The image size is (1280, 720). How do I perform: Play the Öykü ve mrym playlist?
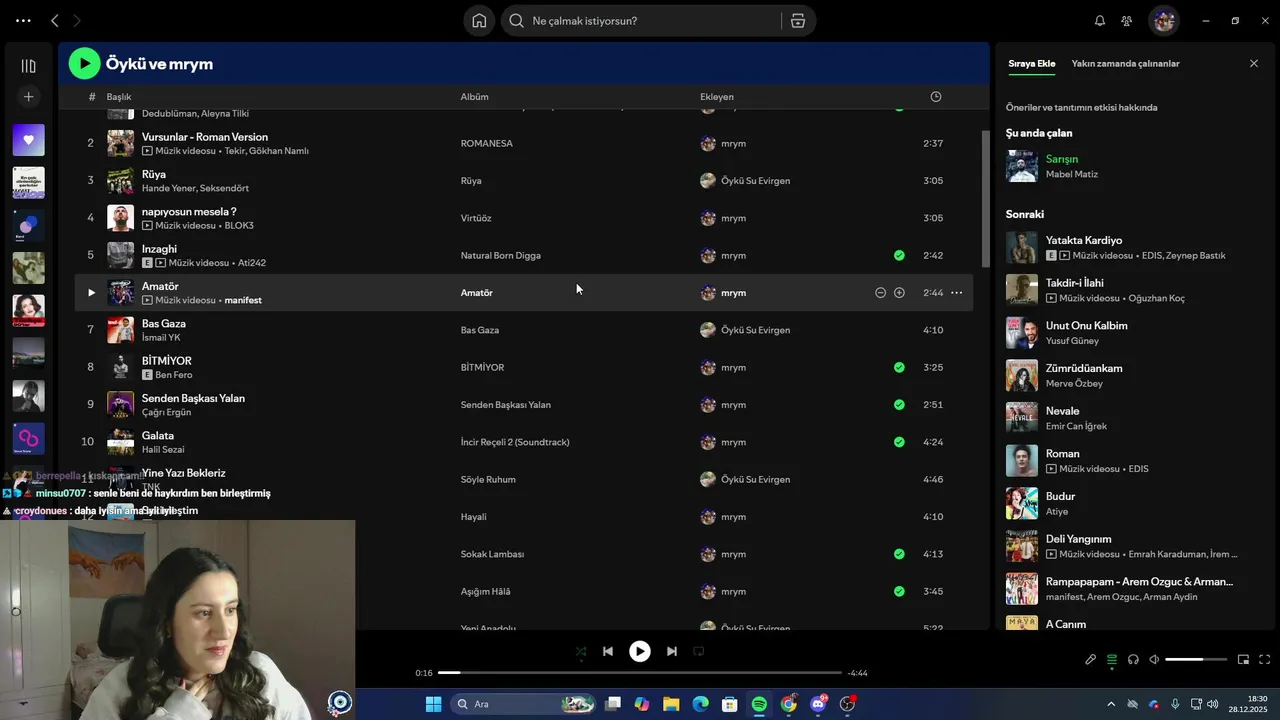click(x=84, y=64)
